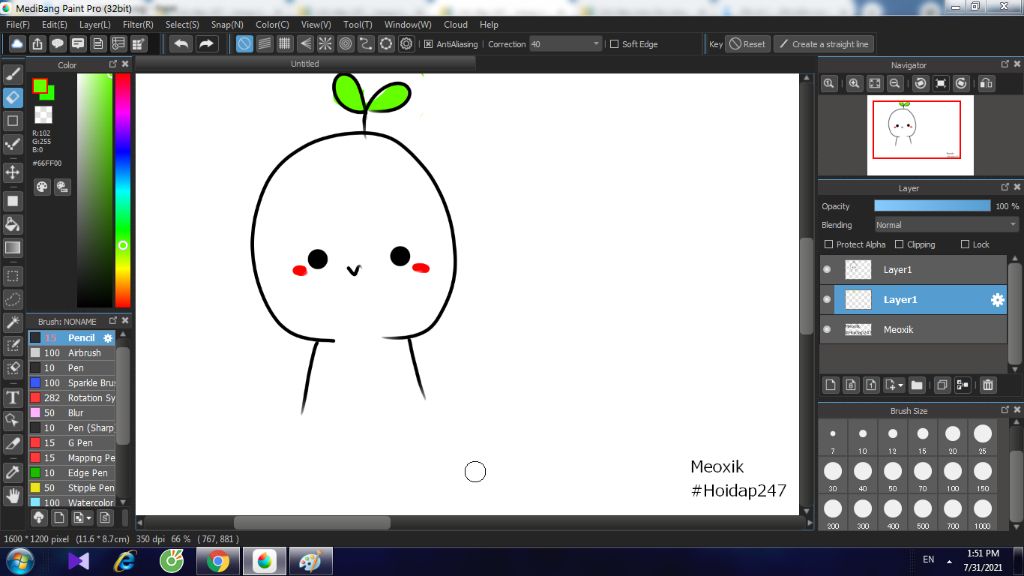Open the Filter menu
This screenshot has height=576, width=1024.
[x=138, y=25]
